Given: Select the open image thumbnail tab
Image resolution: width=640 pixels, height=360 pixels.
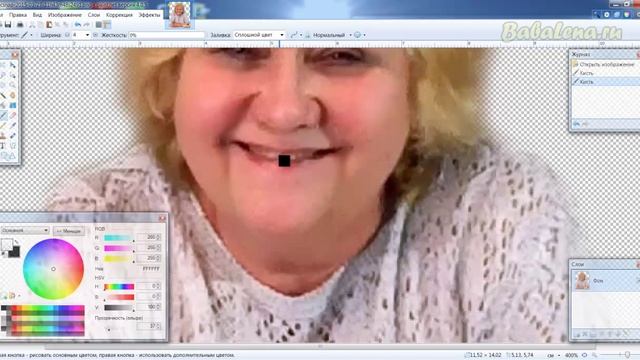Looking at the screenshot, I should point(180,15).
